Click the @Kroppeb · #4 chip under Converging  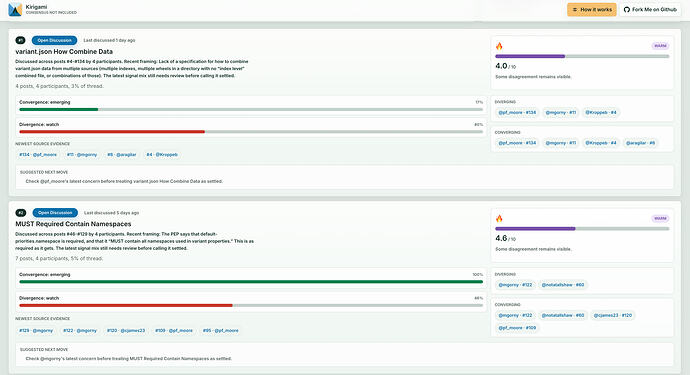coord(601,143)
